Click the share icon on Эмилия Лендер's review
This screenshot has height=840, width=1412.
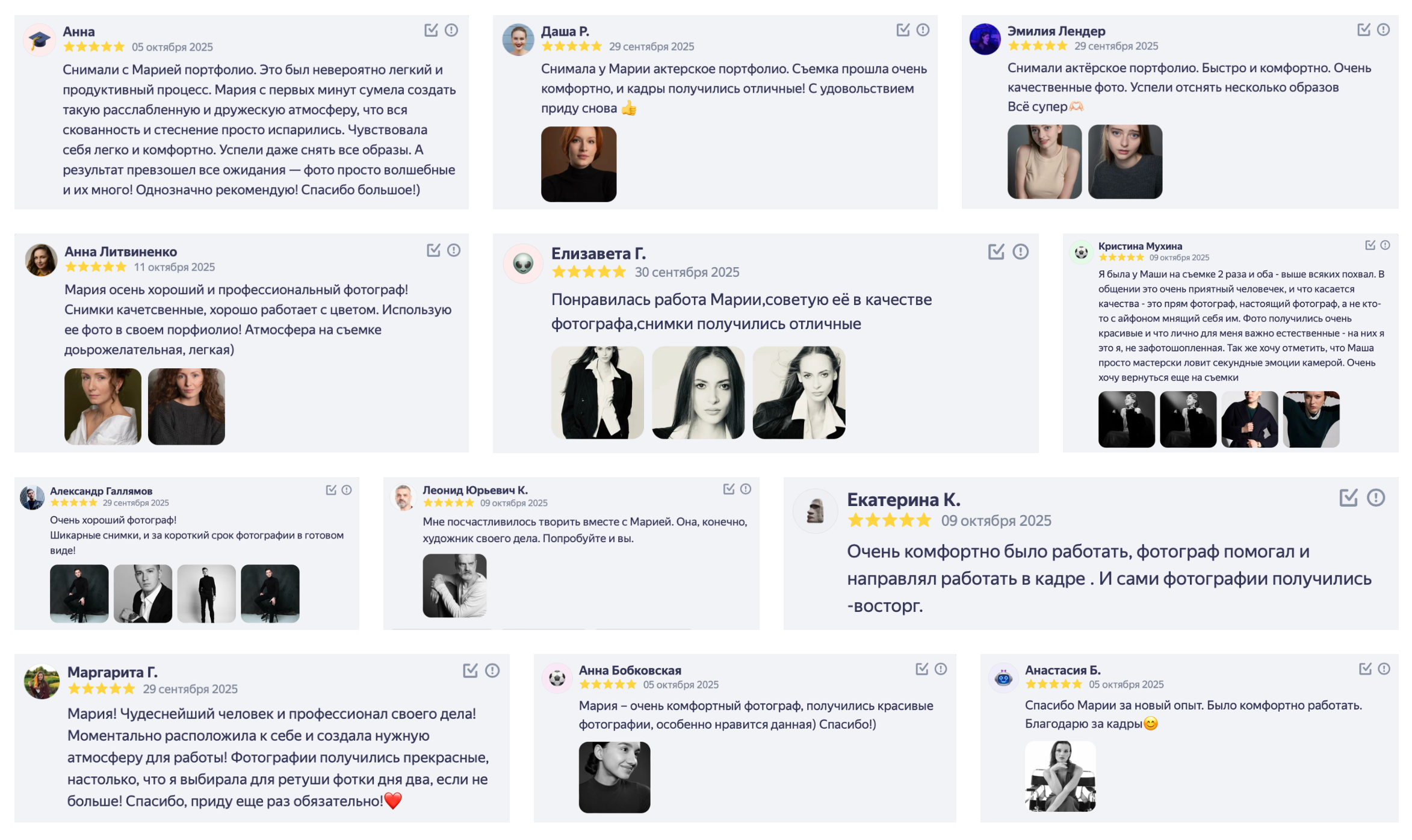[1365, 28]
